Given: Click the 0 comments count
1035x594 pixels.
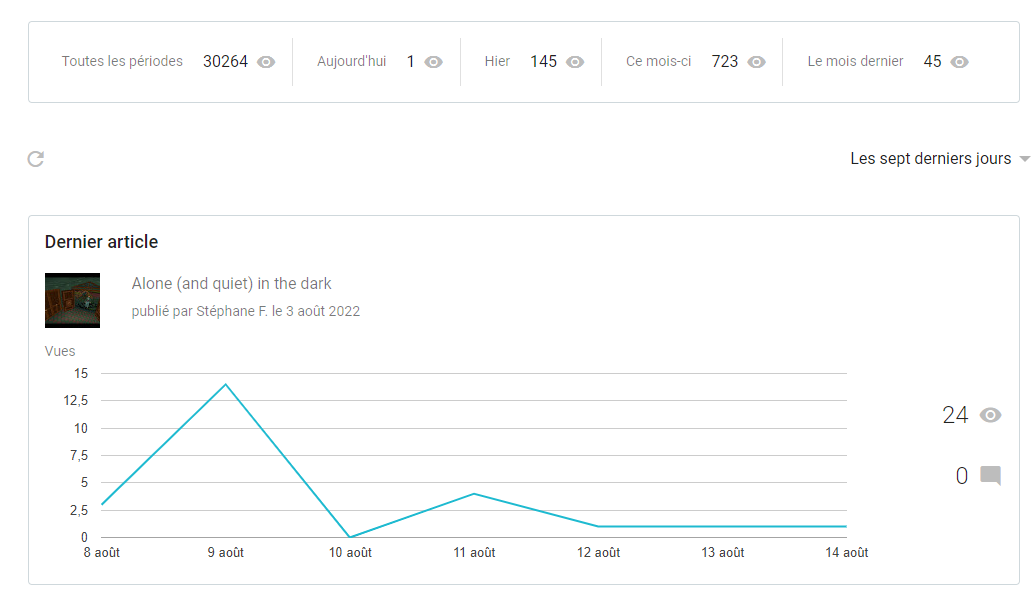Looking at the screenshot, I should [962, 476].
